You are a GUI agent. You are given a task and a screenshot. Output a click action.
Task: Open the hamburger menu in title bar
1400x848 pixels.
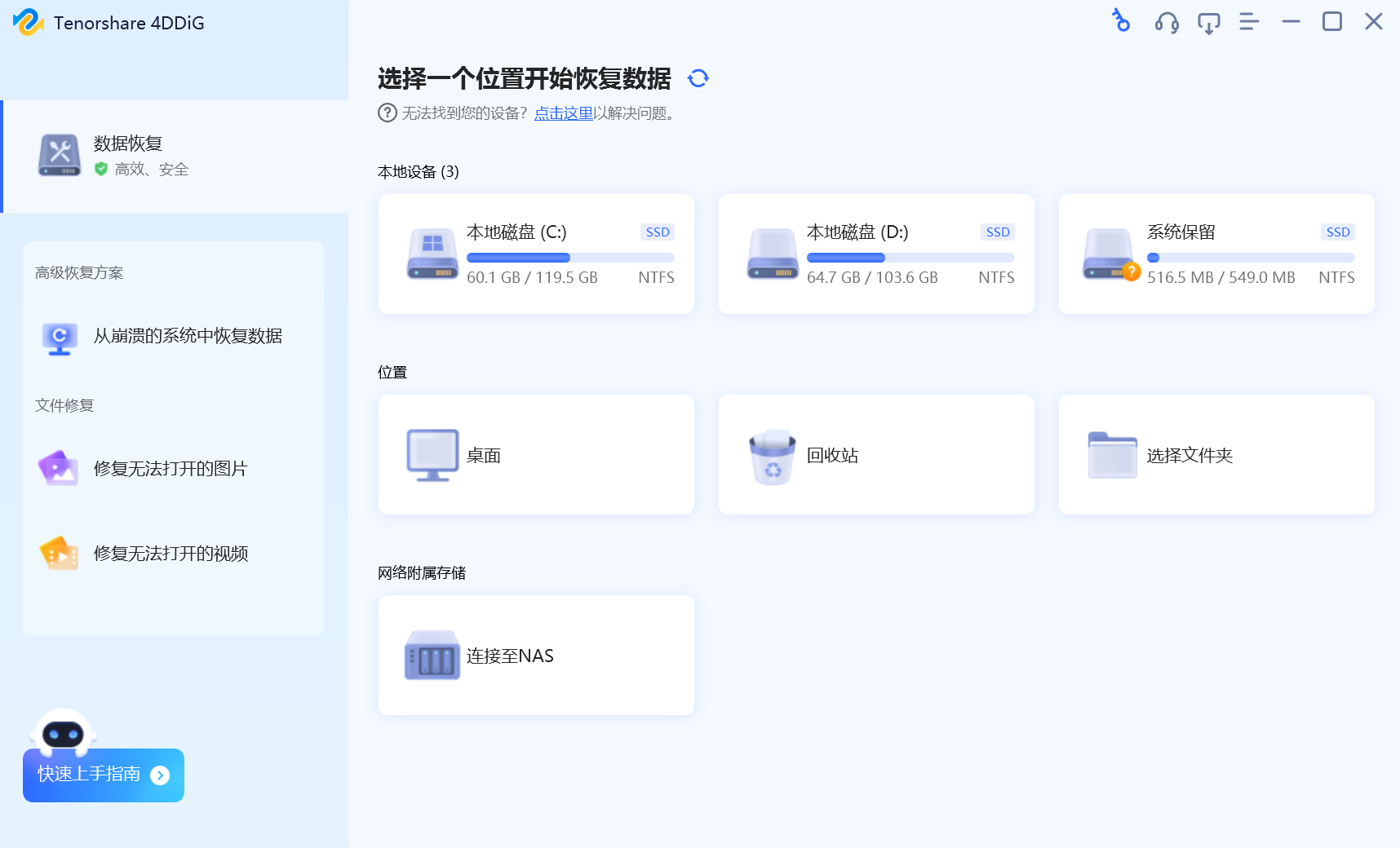[x=1249, y=22]
